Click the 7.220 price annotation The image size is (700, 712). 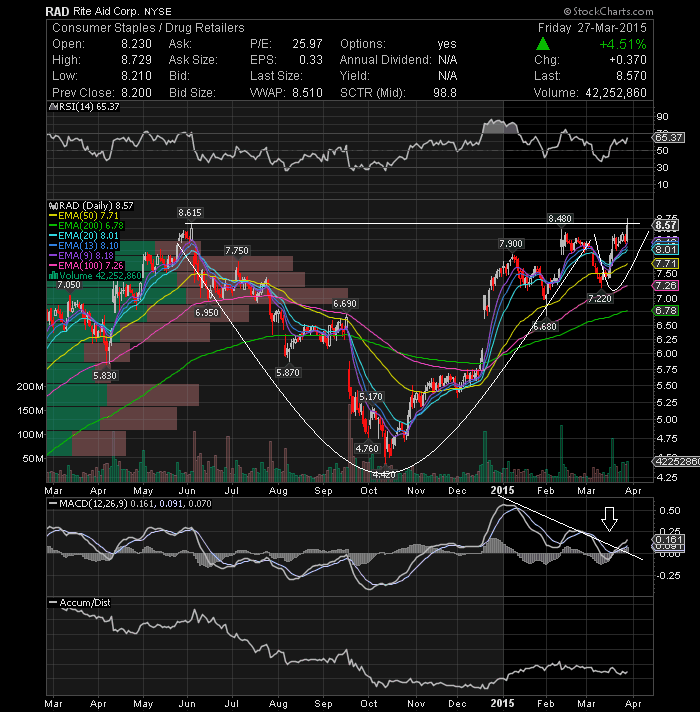point(600,299)
